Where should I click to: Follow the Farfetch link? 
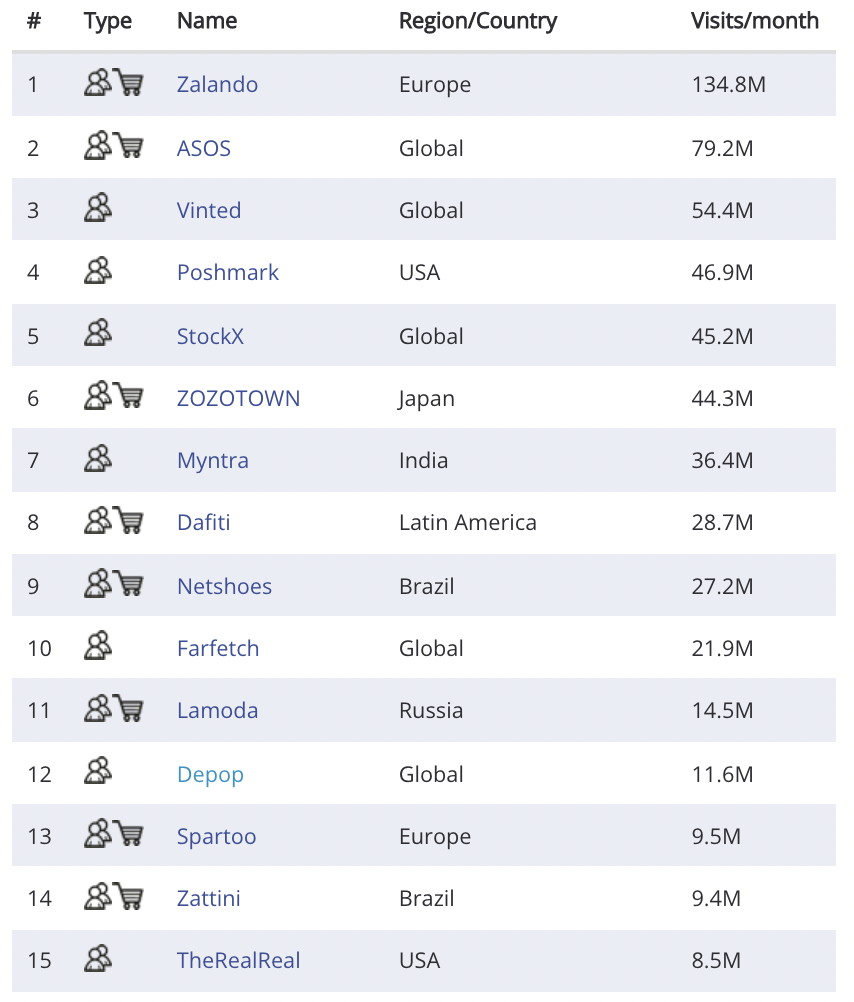218,649
